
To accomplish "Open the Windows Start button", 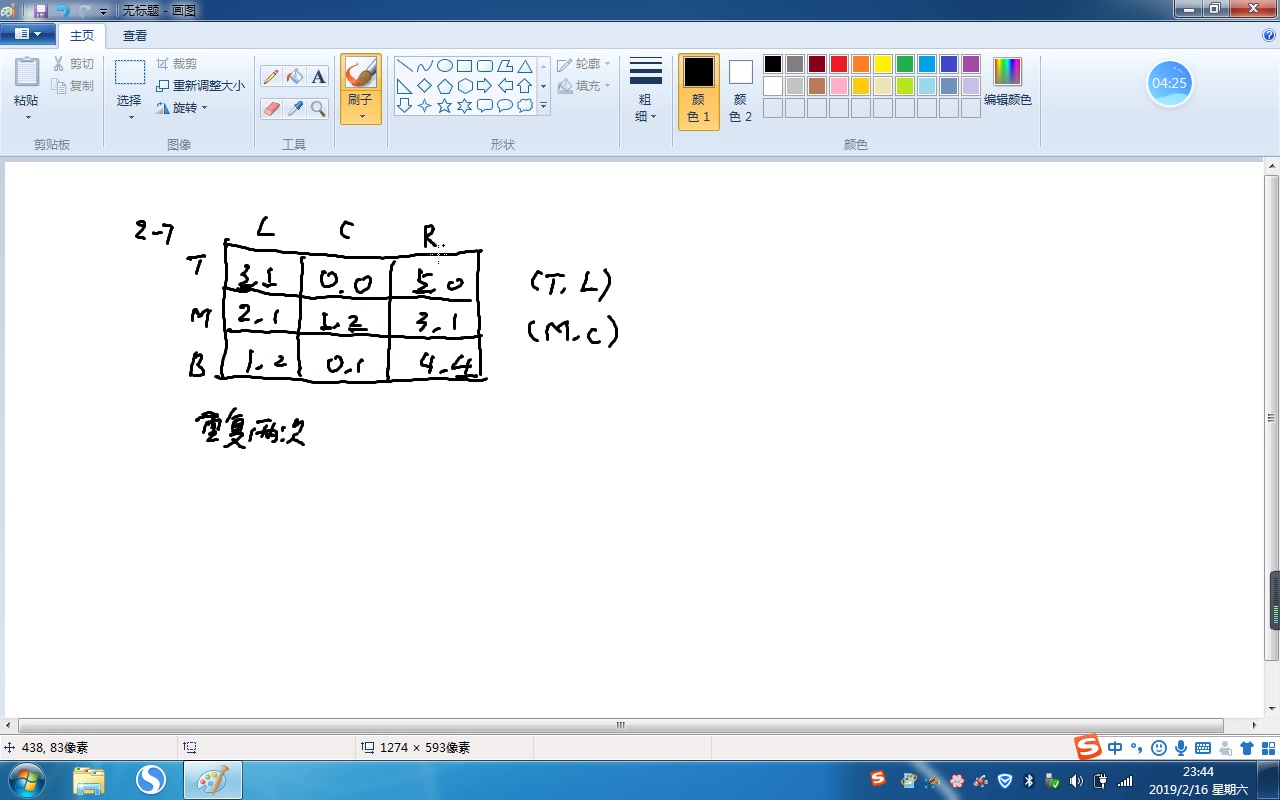I will tap(25, 780).
